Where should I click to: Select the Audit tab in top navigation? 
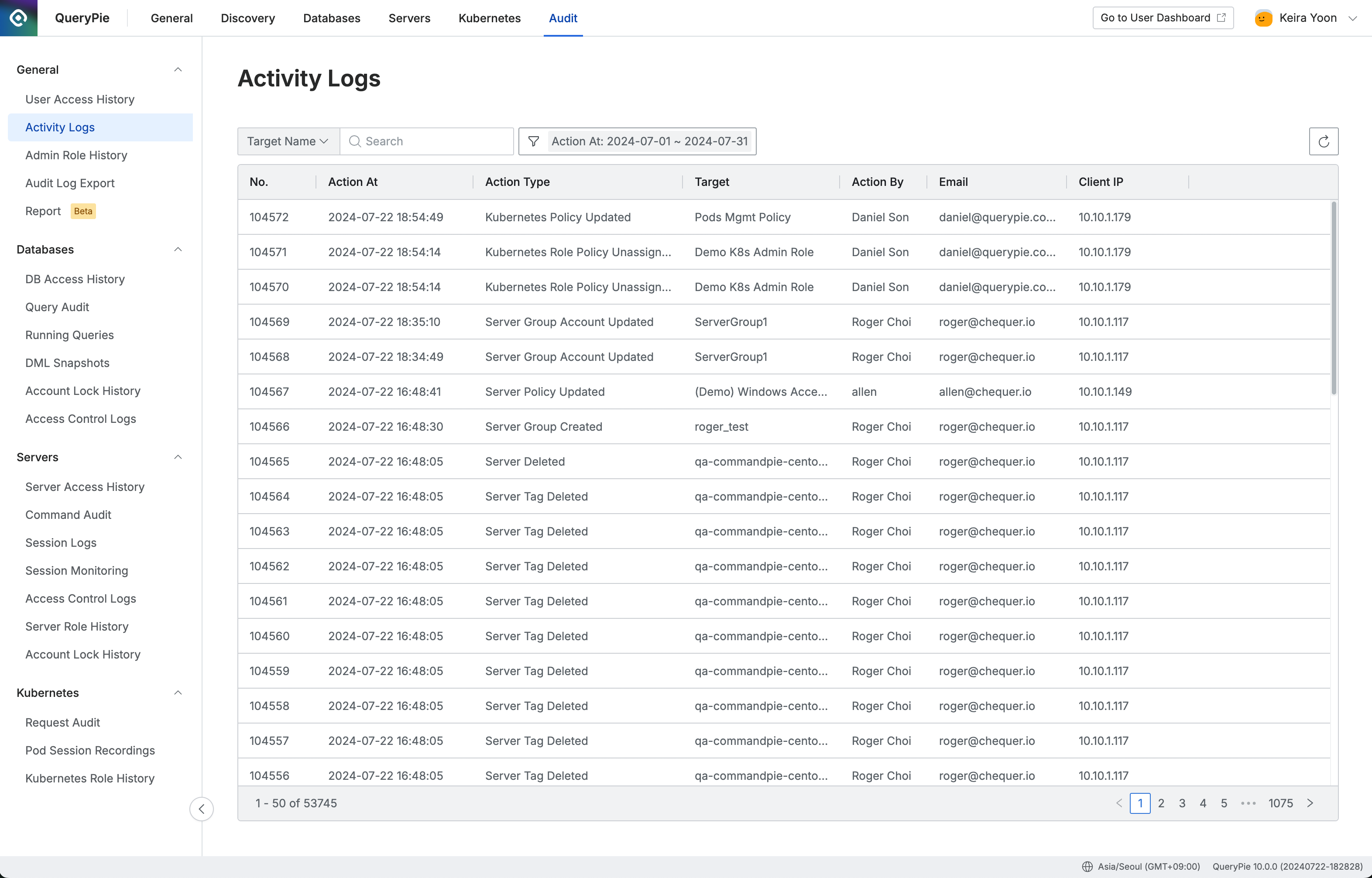[x=564, y=18]
